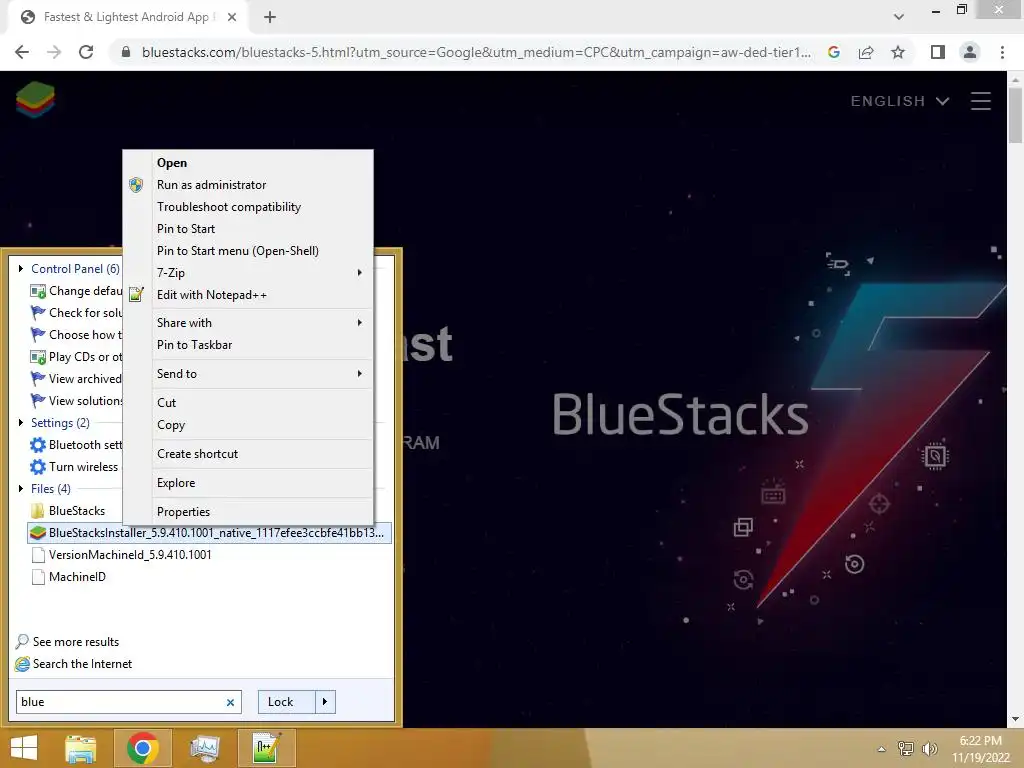Open Play CDs or other media result

(x=76, y=357)
